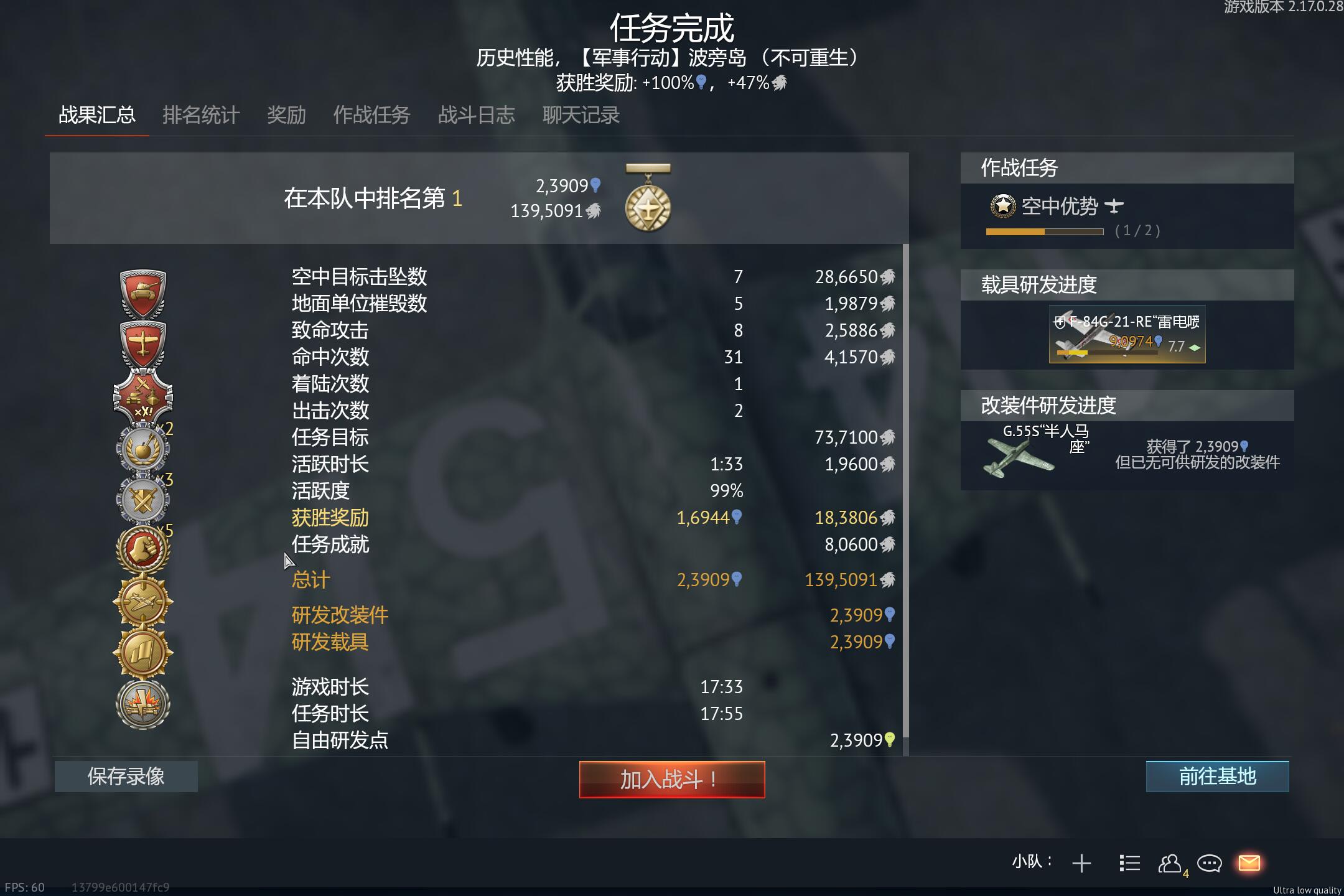Select the F-84G-21-RE vehicle research thumbnail
1344x896 pixels.
point(1127,335)
